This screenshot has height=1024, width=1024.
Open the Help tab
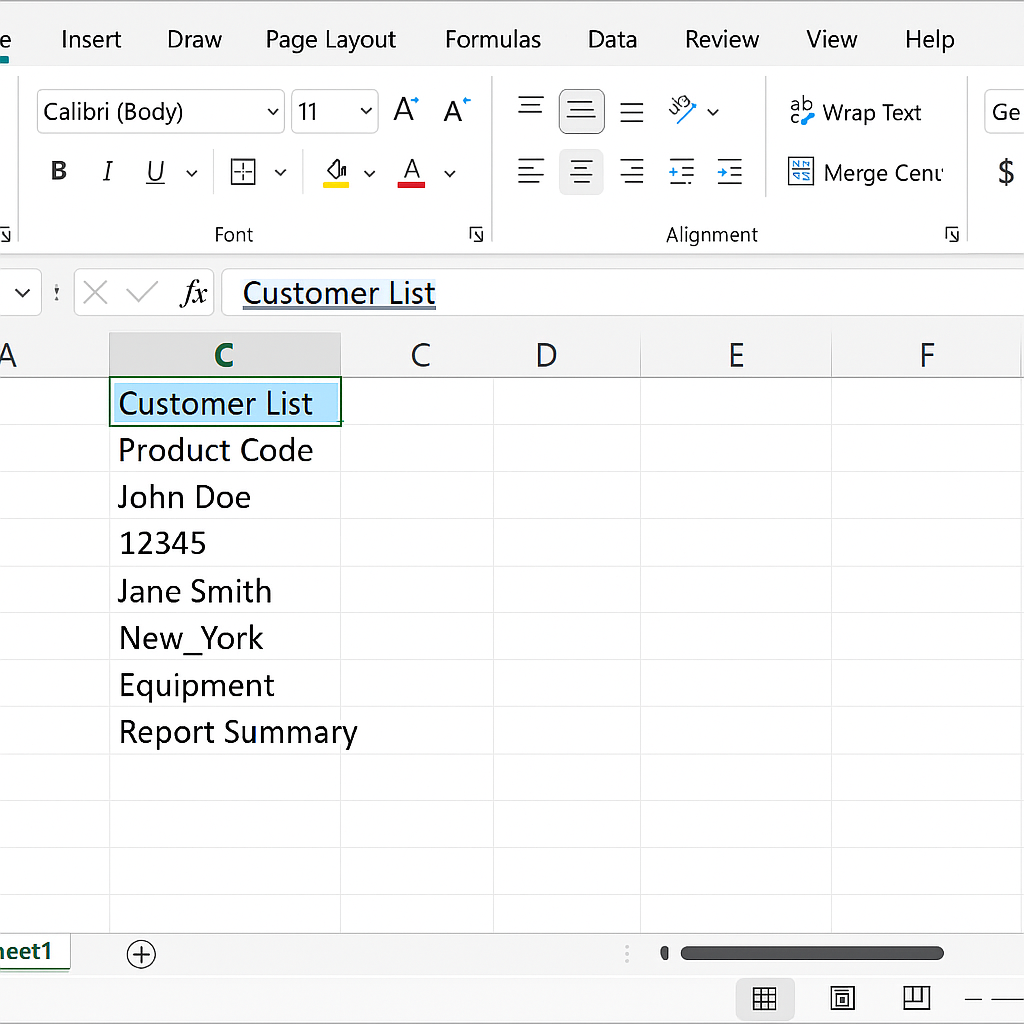929,40
